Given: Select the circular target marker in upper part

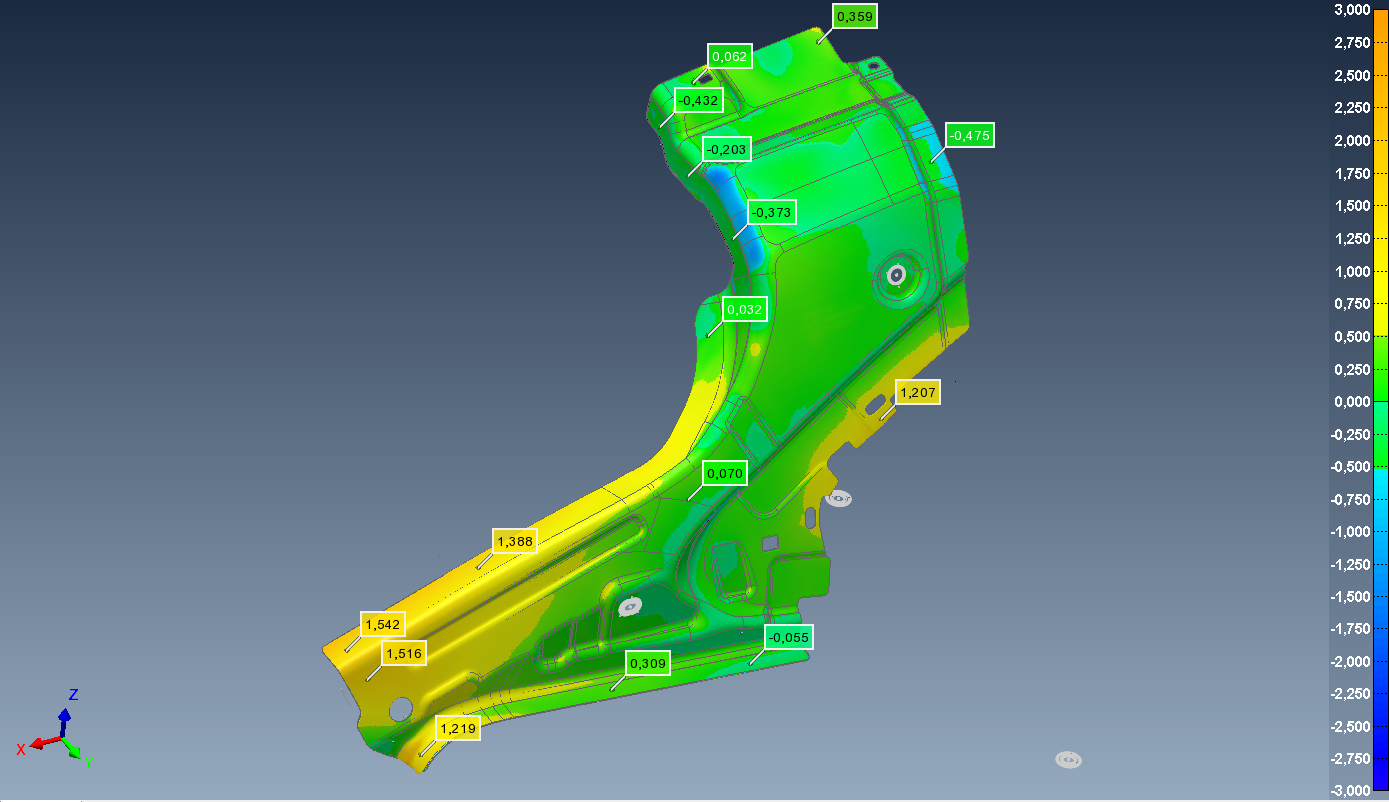Looking at the screenshot, I should (897, 274).
